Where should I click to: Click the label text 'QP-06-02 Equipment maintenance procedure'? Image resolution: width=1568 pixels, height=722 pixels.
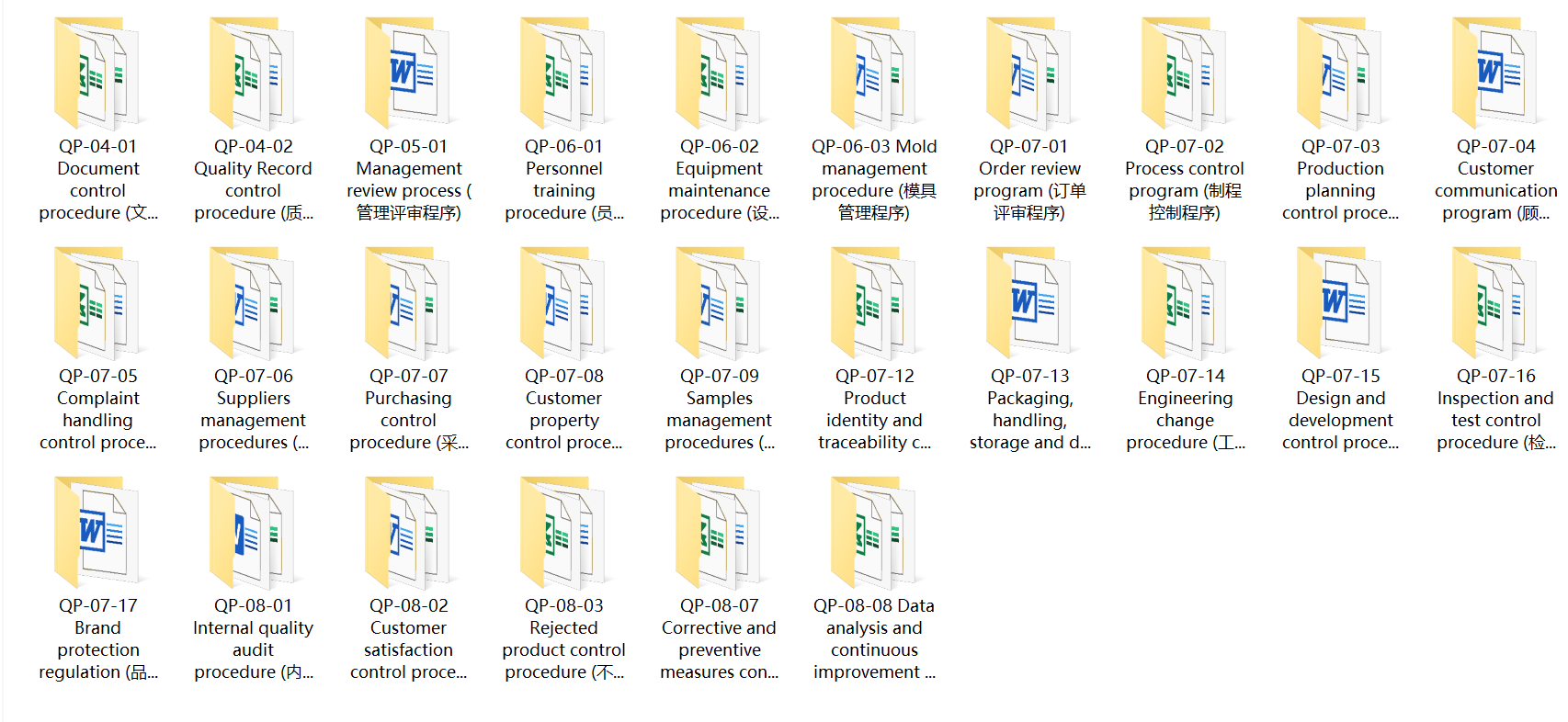pos(719,179)
